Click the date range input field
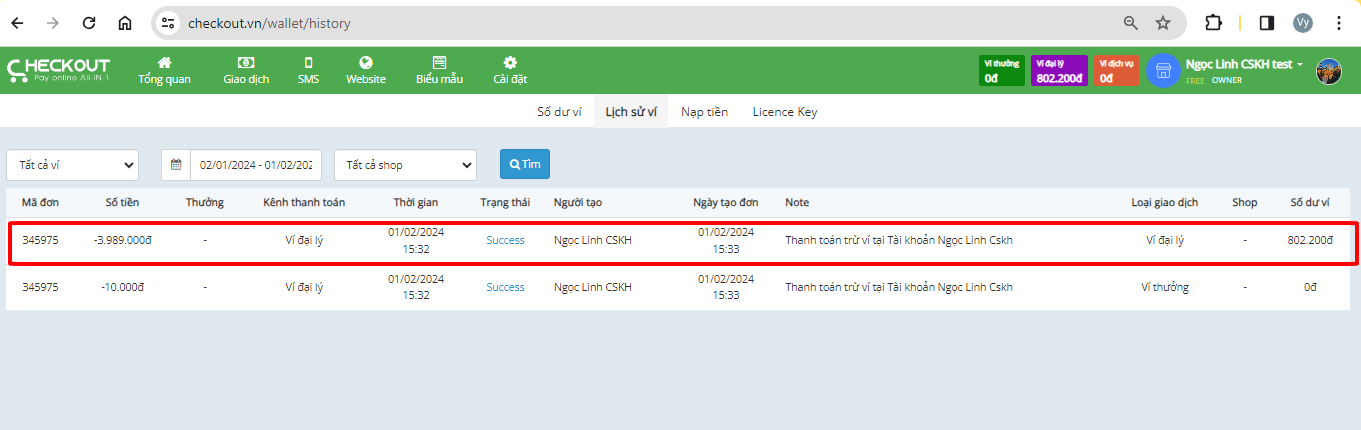Screen dimensions: 1361x430 click(255, 164)
